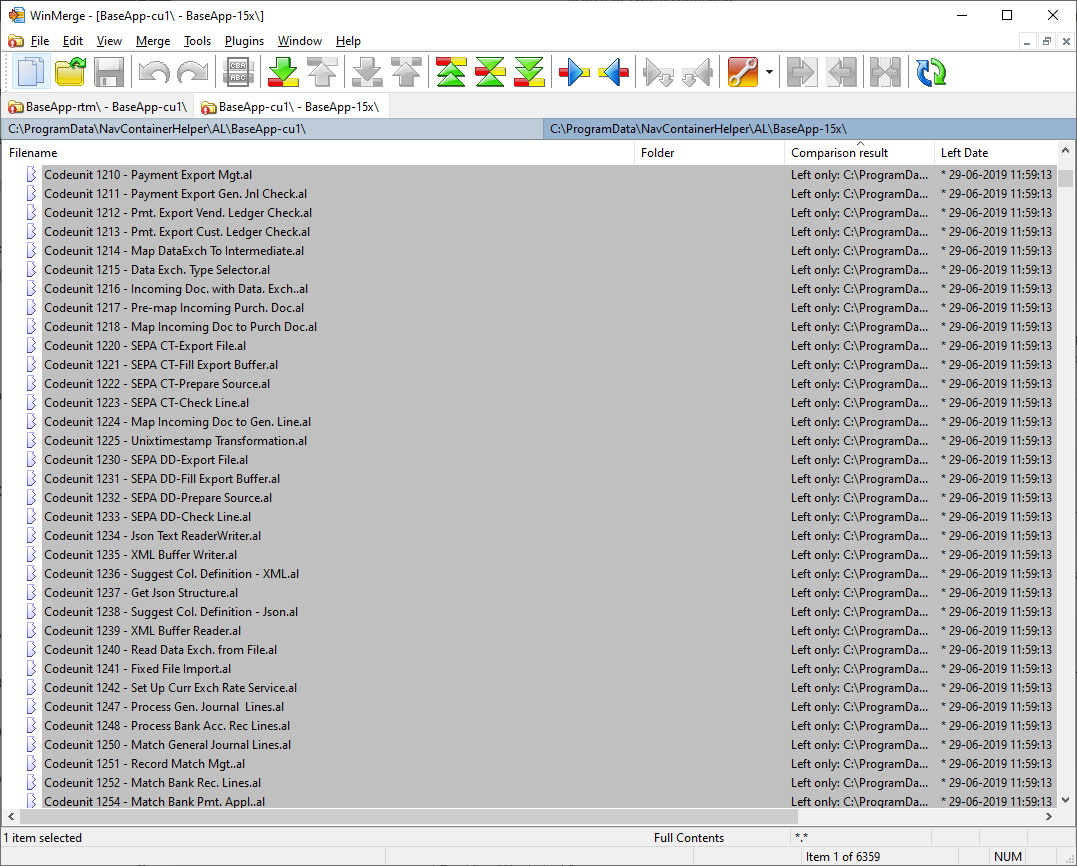Viewport: 1077px width, 866px height.
Task: Open the File menu
Action: [x=40, y=41]
